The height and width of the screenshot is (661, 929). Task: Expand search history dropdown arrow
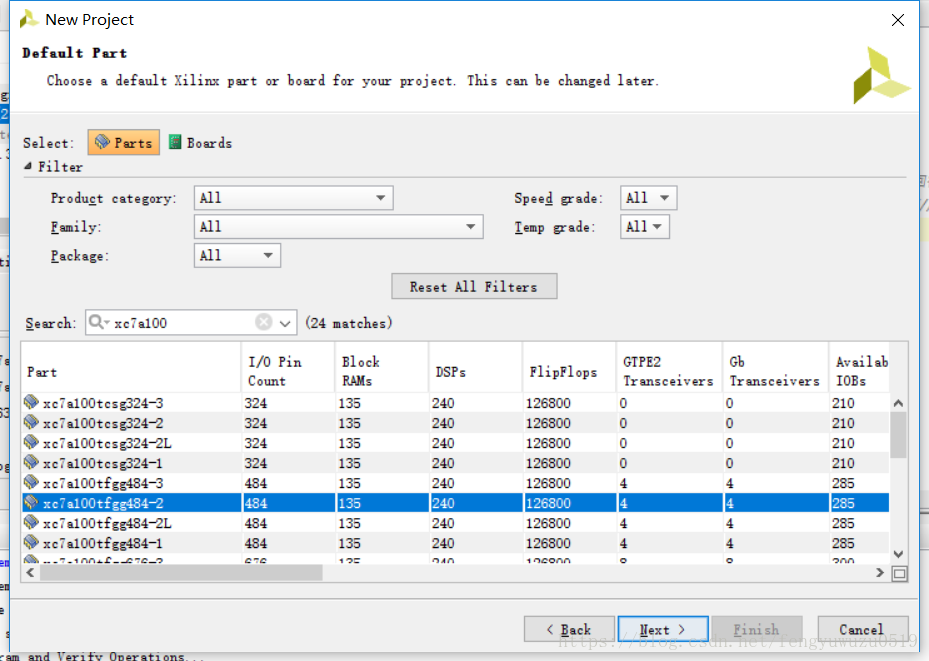tap(285, 323)
